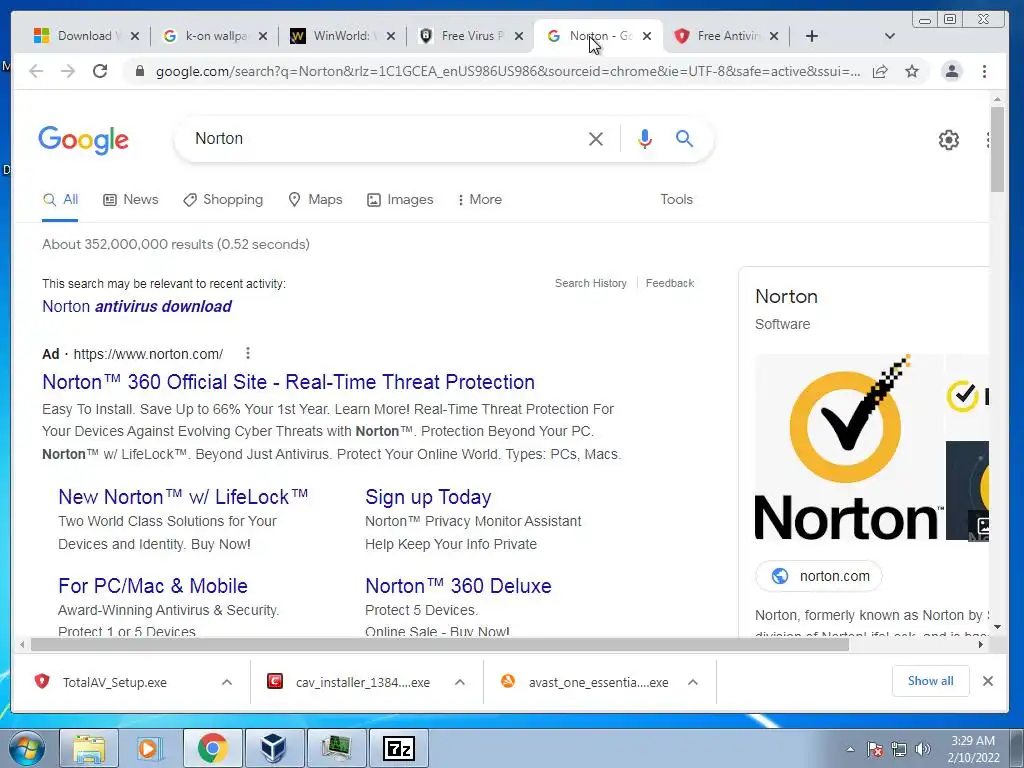Open Search History link
Viewport: 1024px width, 768px height.
pyautogui.click(x=590, y=283)
